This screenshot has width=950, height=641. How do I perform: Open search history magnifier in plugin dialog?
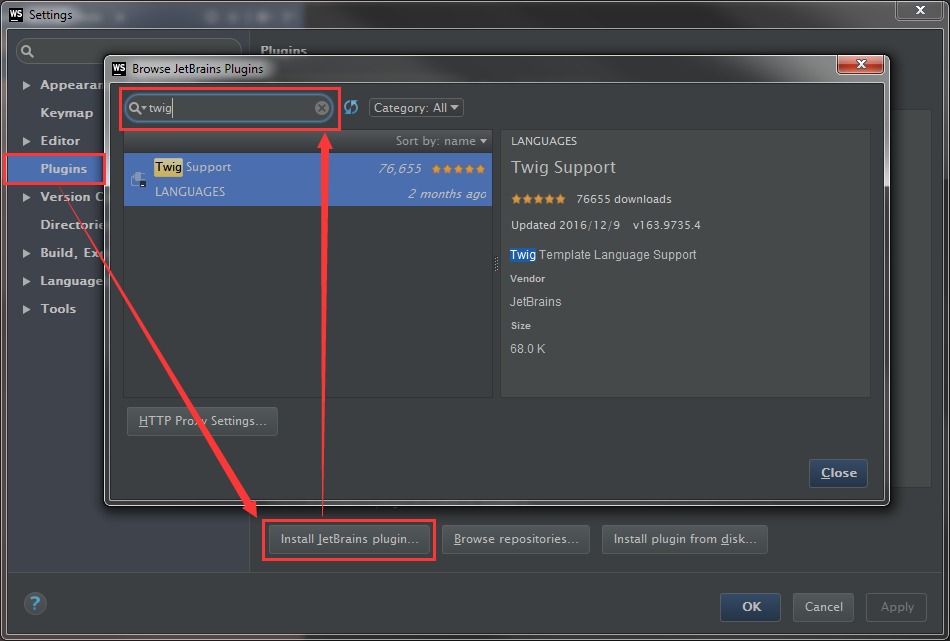[136, 108]
